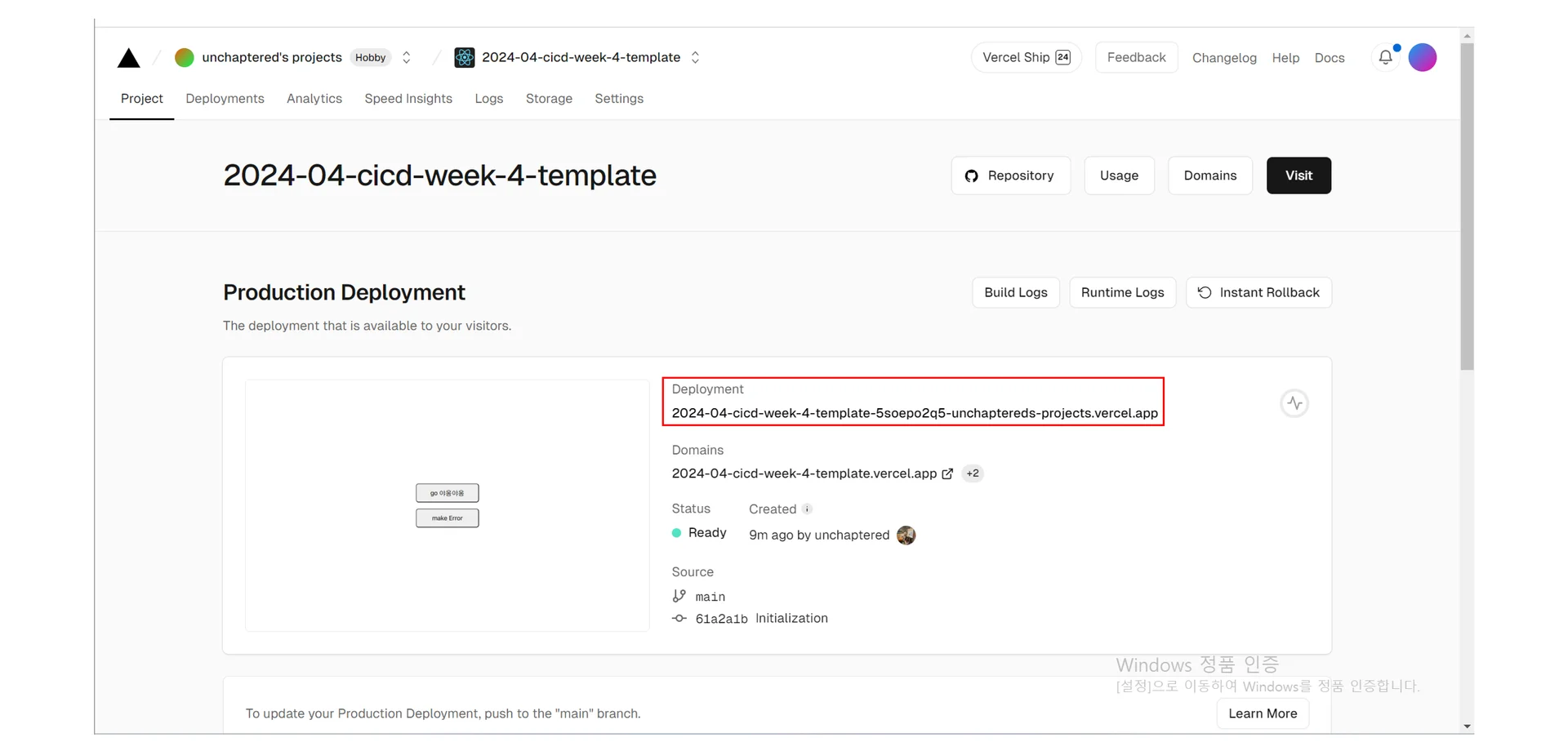Viewport: 1568px width, 742px height.
Task: Click the Created info icon
Action: coord(807,509)
